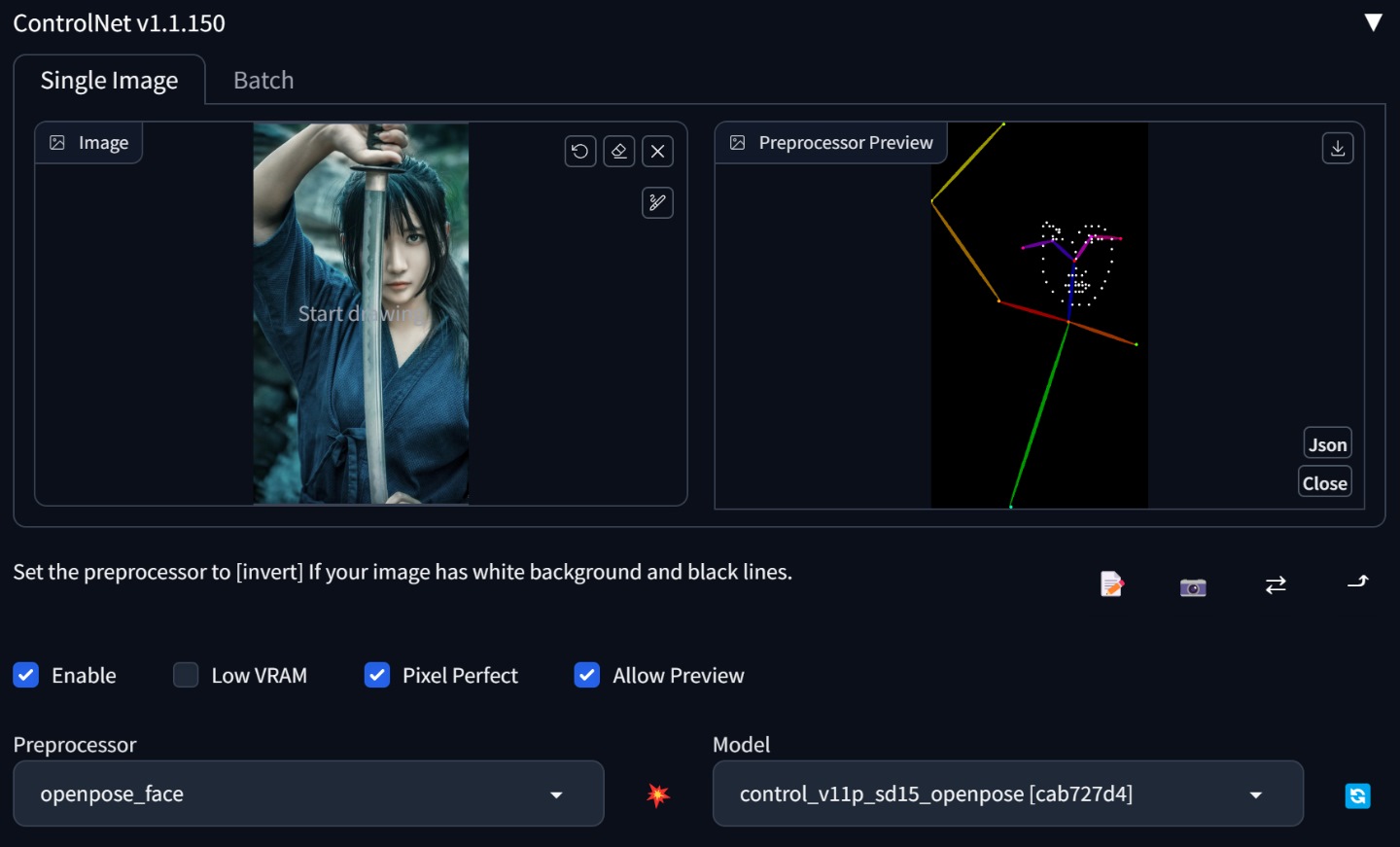Click the Json button in preview
The height and width of the screenshot is (847, 1400).
point(1327,444)
